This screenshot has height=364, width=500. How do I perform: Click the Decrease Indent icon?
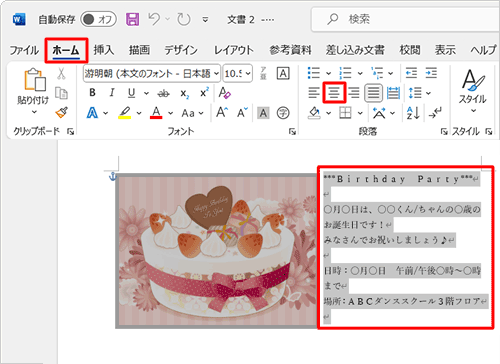click(x=411, y=73)
